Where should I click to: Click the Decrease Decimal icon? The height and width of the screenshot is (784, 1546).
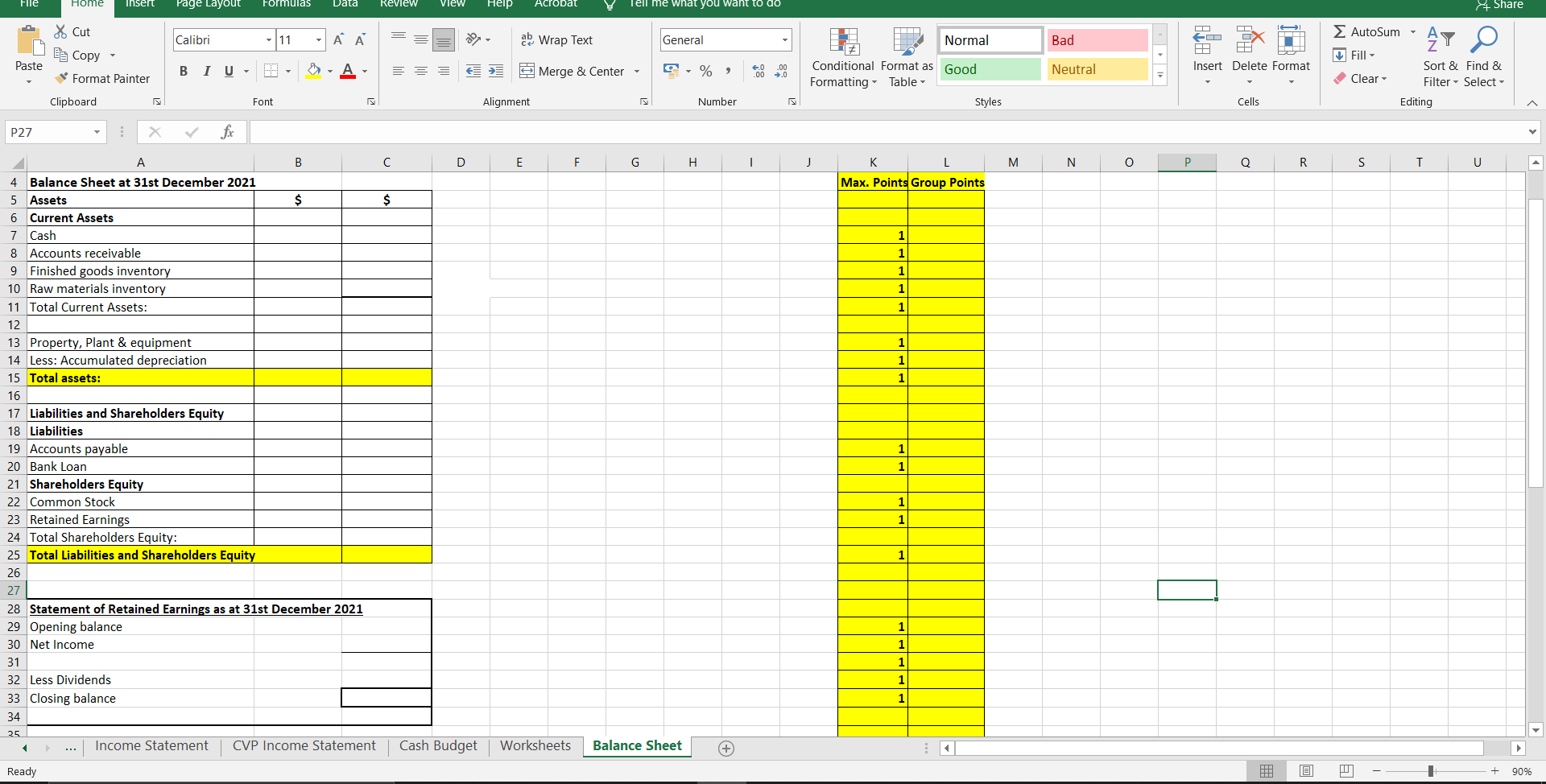781,71
